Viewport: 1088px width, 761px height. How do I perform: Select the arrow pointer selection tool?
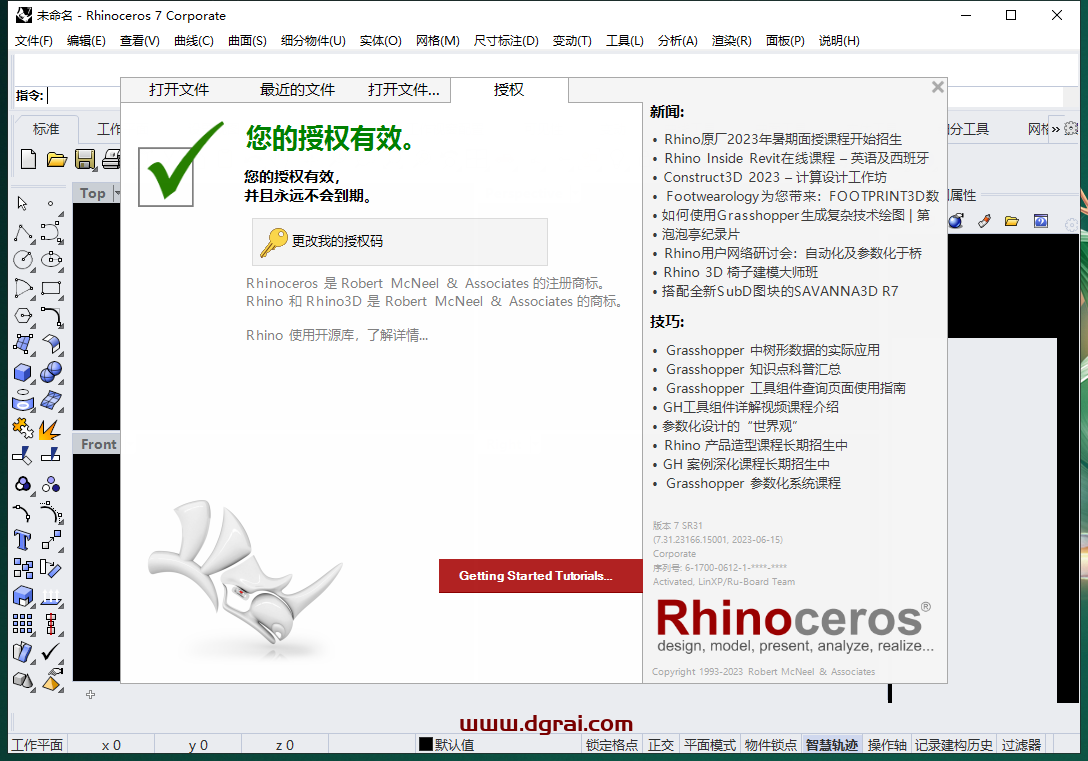point(22,203)
